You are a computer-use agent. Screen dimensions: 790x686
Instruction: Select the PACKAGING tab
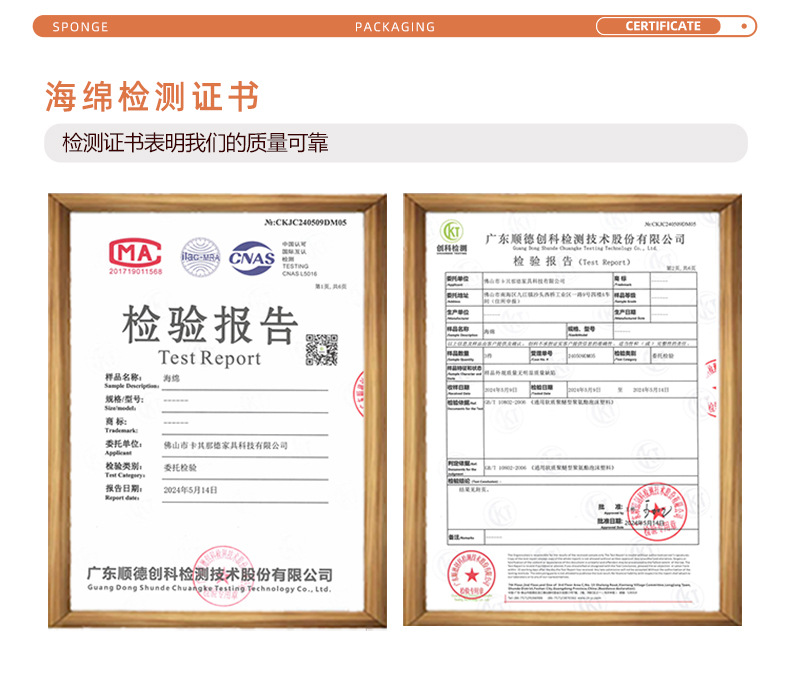(x=395, y=27)
